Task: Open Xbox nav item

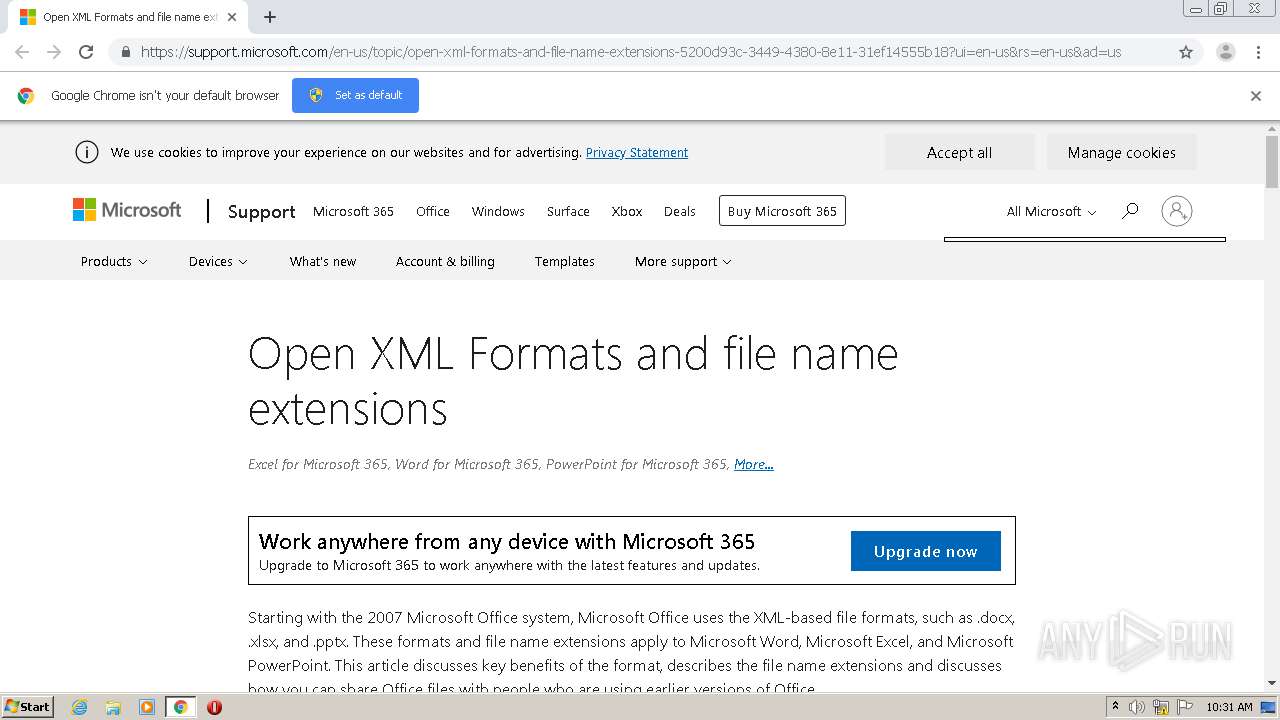Action: 627,211
